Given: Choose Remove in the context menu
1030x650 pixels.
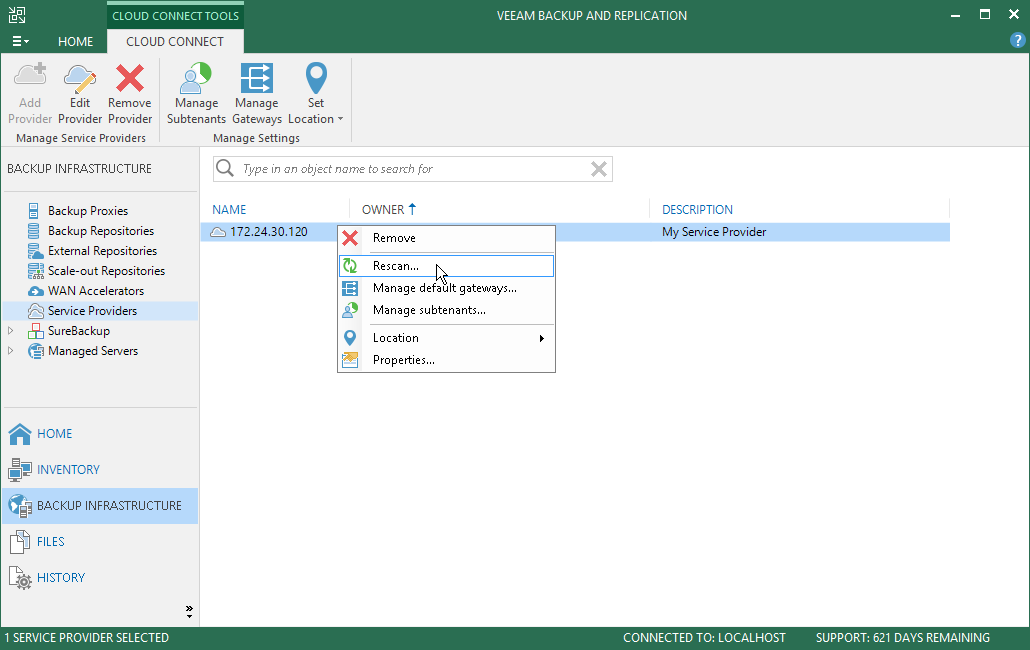Looking at the screenshot, I should tap(447, 238).
